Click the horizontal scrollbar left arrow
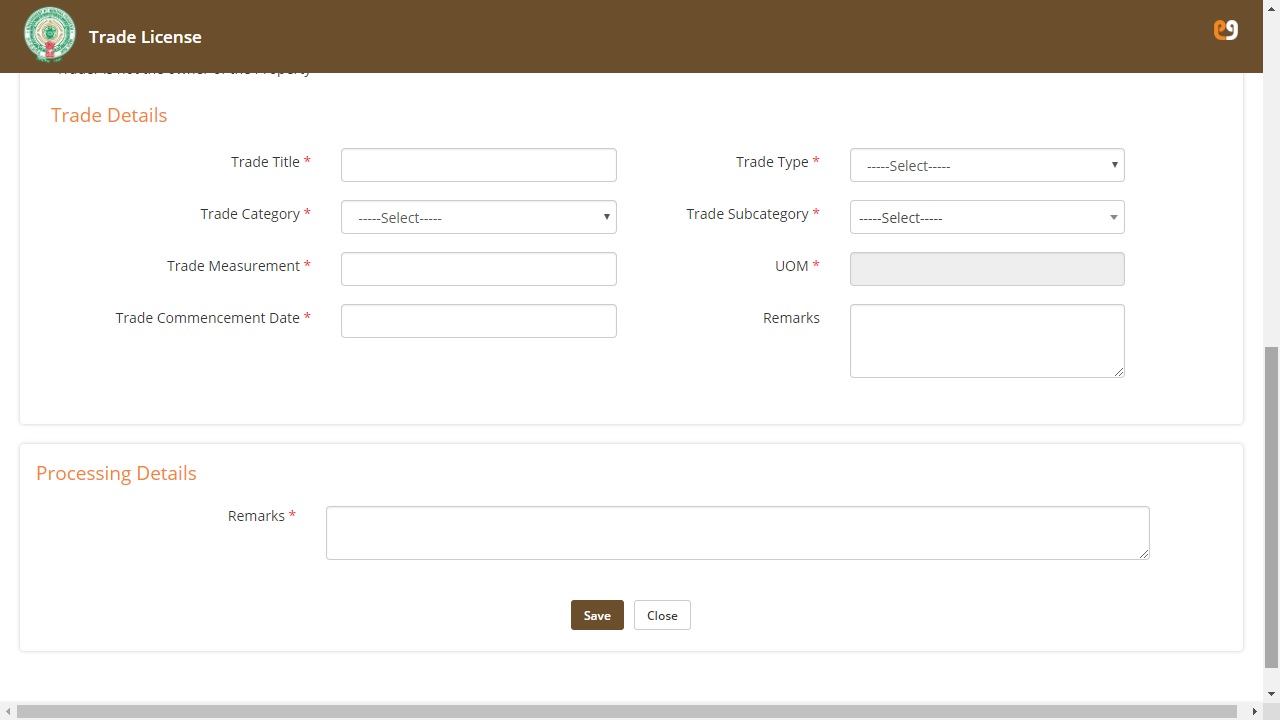The image size is (1280, 720). click(x=7, y=712)
